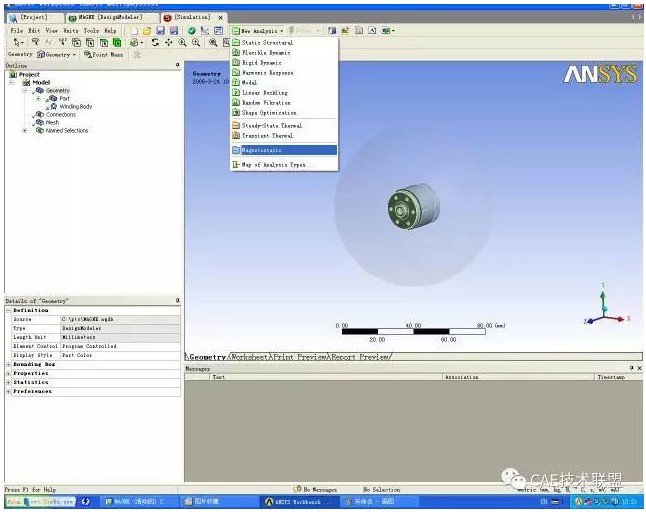Click the Open folder icon in toolbar

coord(147,31)
